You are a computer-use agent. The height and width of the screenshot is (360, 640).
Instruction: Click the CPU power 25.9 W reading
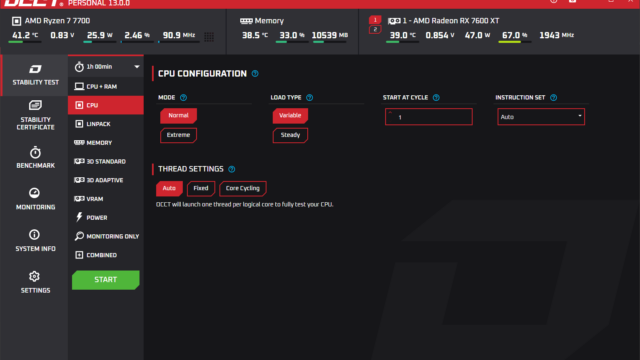[x=100, y=36]
